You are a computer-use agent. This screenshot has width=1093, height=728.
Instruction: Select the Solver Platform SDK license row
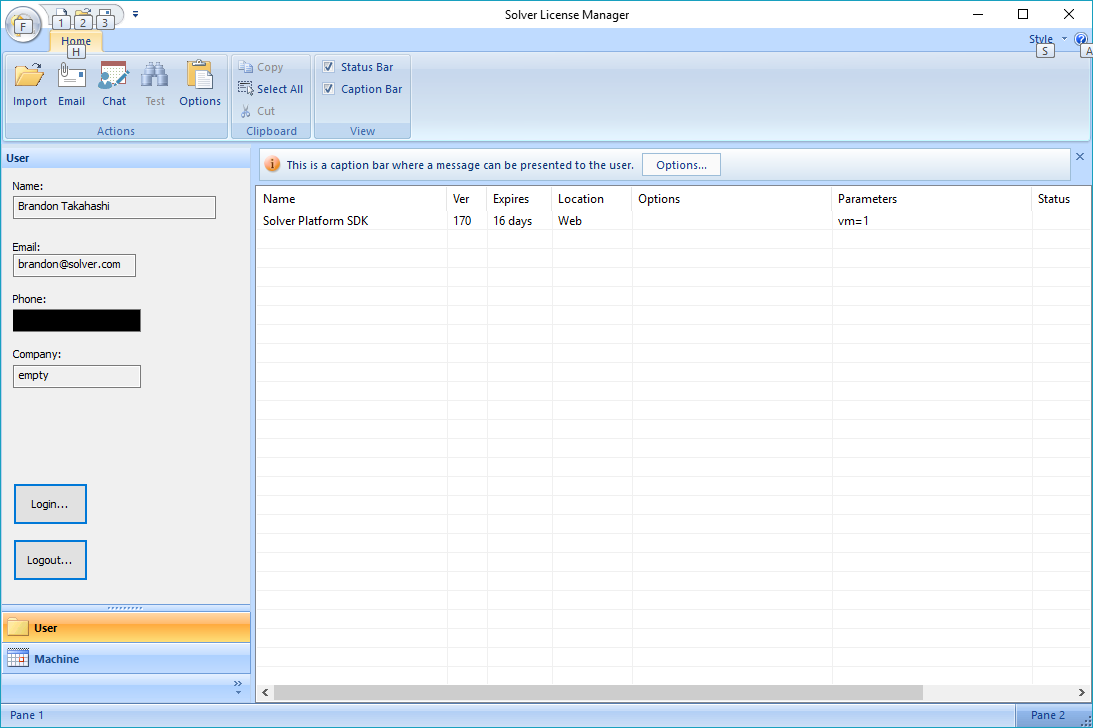click(673, 220)
